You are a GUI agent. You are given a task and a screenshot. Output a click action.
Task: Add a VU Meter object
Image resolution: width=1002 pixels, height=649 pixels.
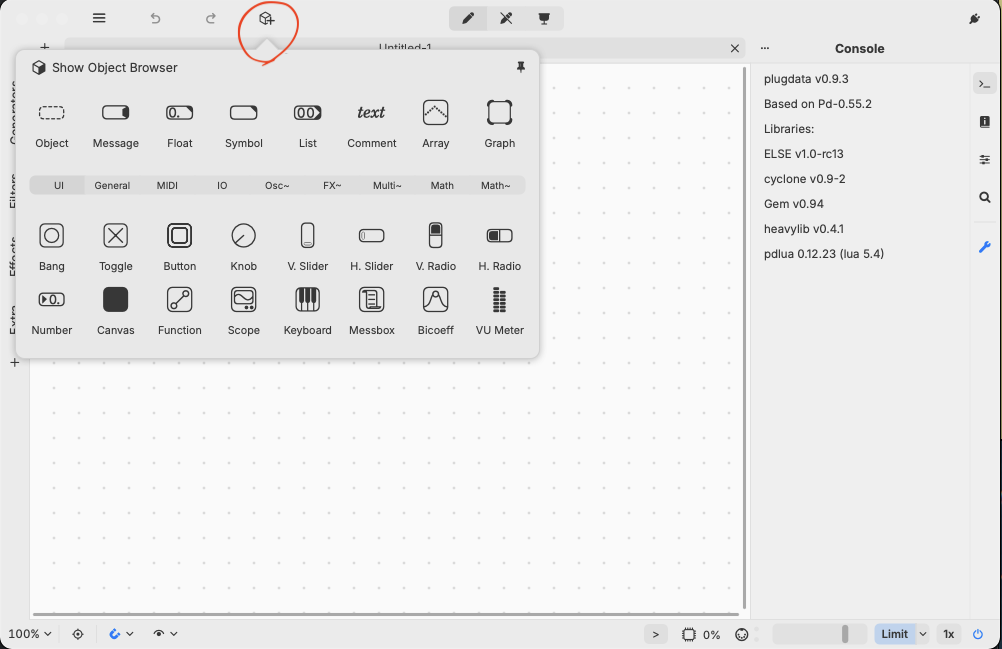pyautogui.click(x=499, y=311)
